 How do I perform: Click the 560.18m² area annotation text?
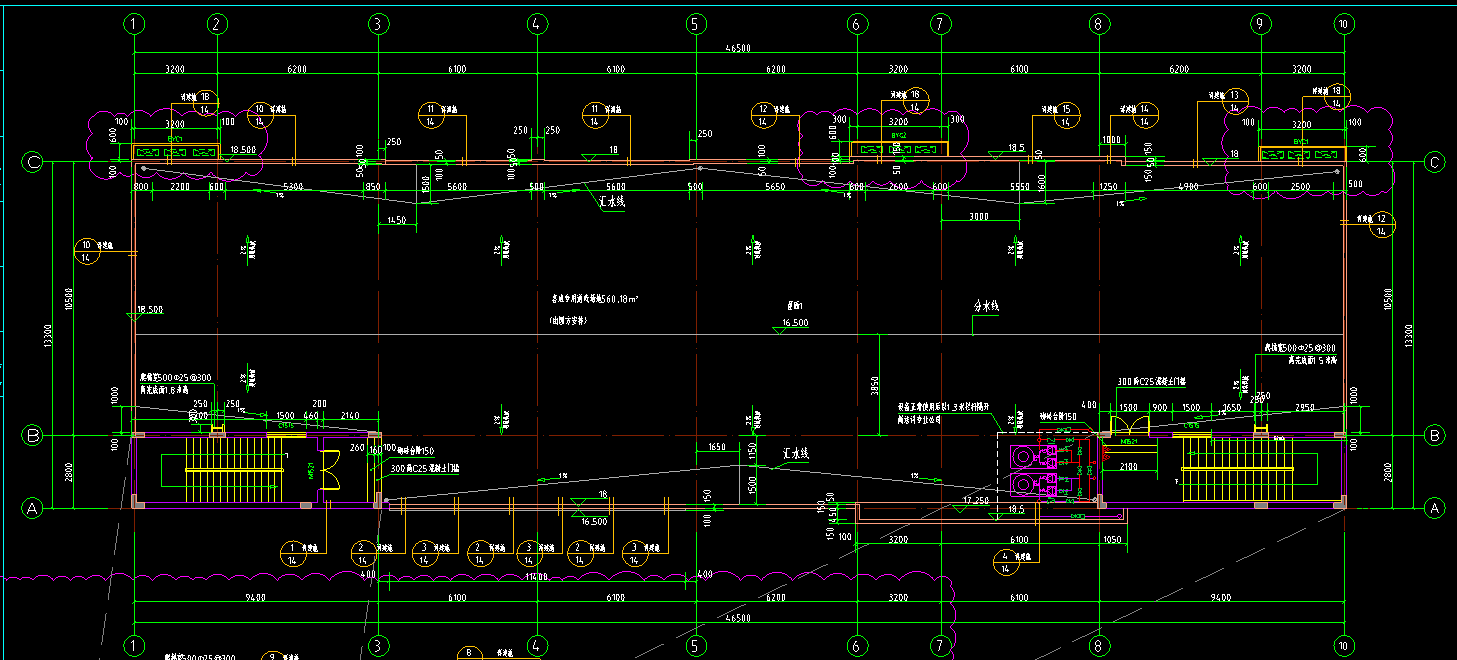tap(598, 298)
